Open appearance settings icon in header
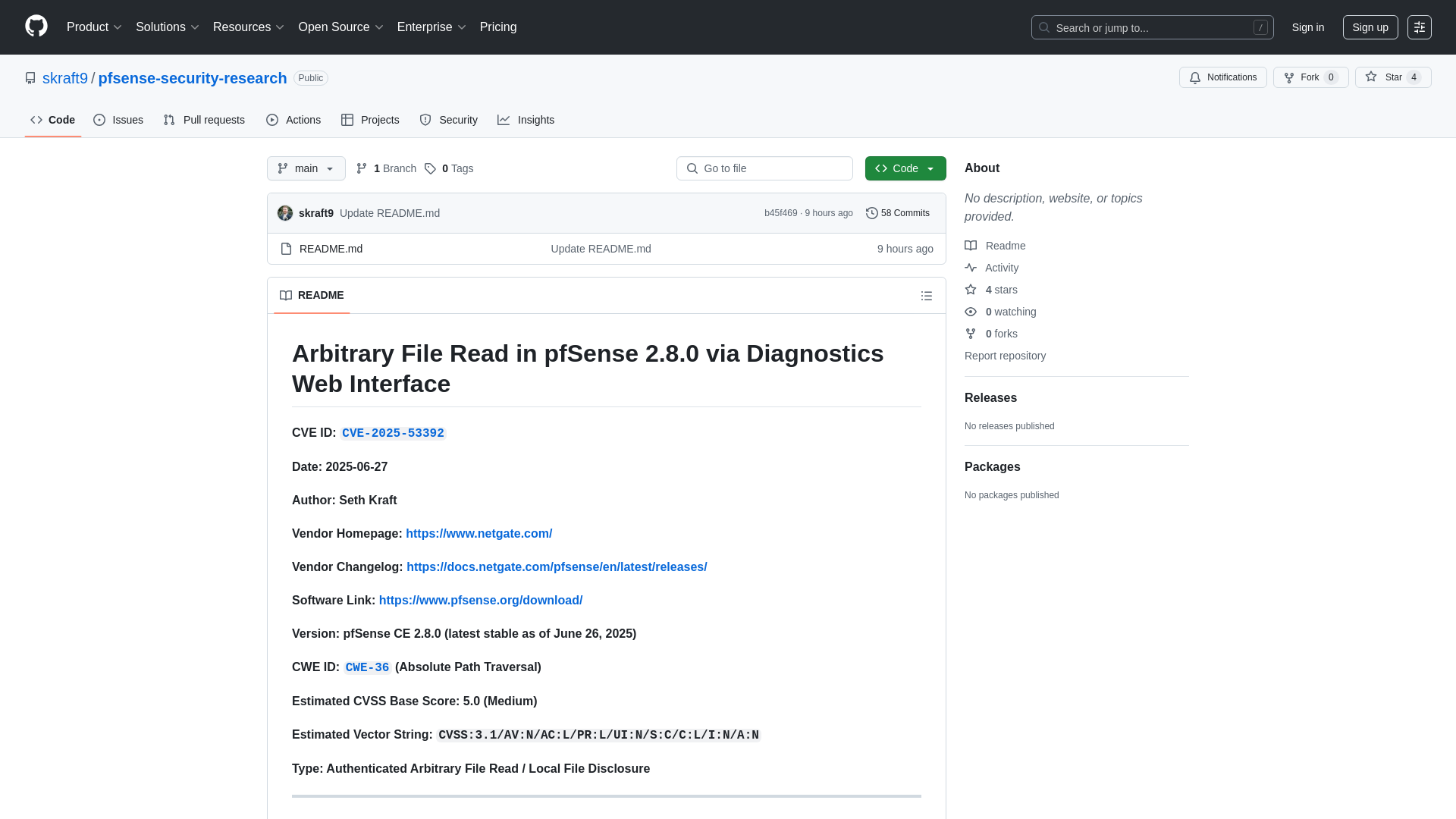The image size is (1456, 819). [1420, 27]
